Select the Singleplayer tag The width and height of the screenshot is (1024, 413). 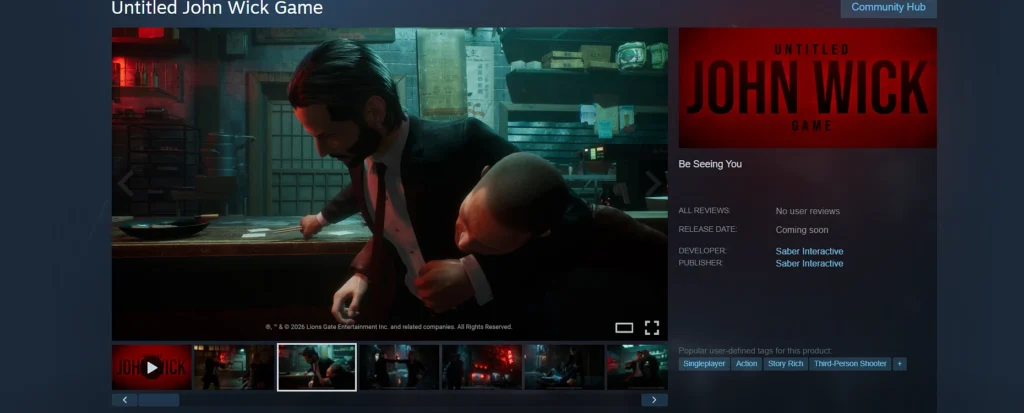(x=704, y=364)
